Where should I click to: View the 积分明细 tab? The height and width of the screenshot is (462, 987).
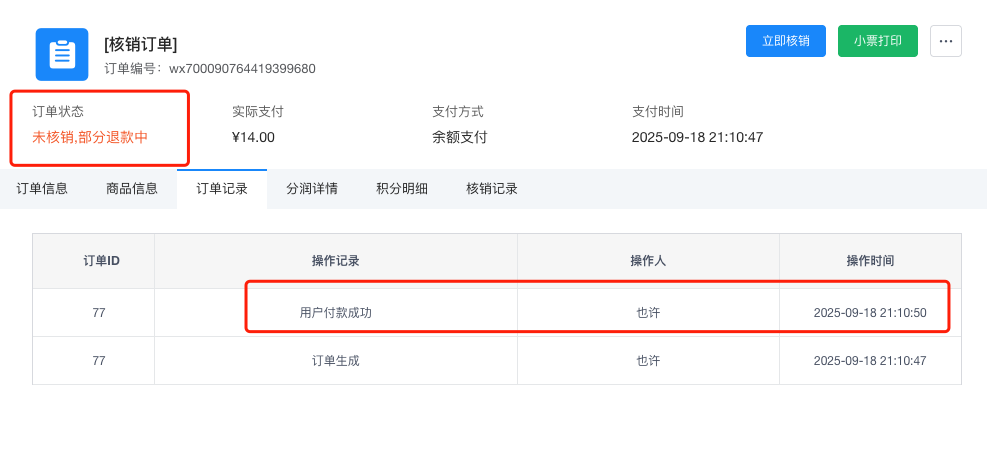pos(402,188)
